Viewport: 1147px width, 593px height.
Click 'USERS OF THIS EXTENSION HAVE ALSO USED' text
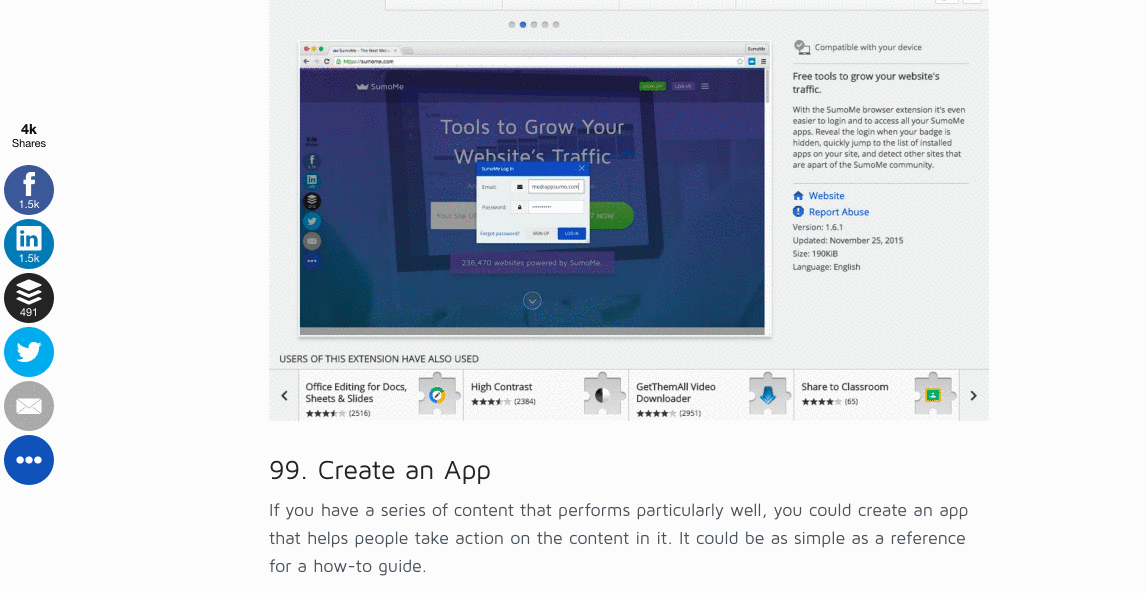click(x=379, y=359)
